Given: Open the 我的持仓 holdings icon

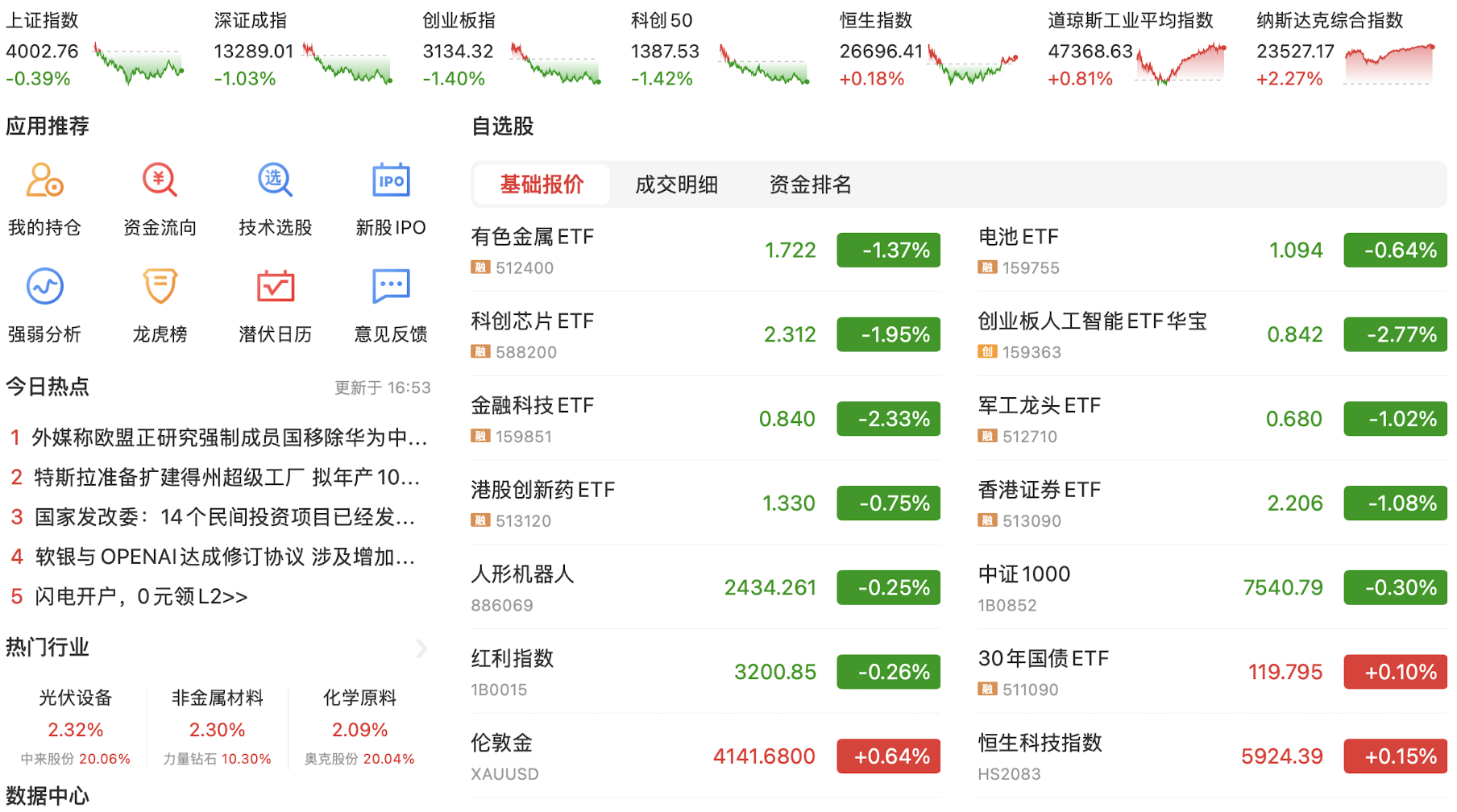Looking at the screenshot, I should [44, 180].
